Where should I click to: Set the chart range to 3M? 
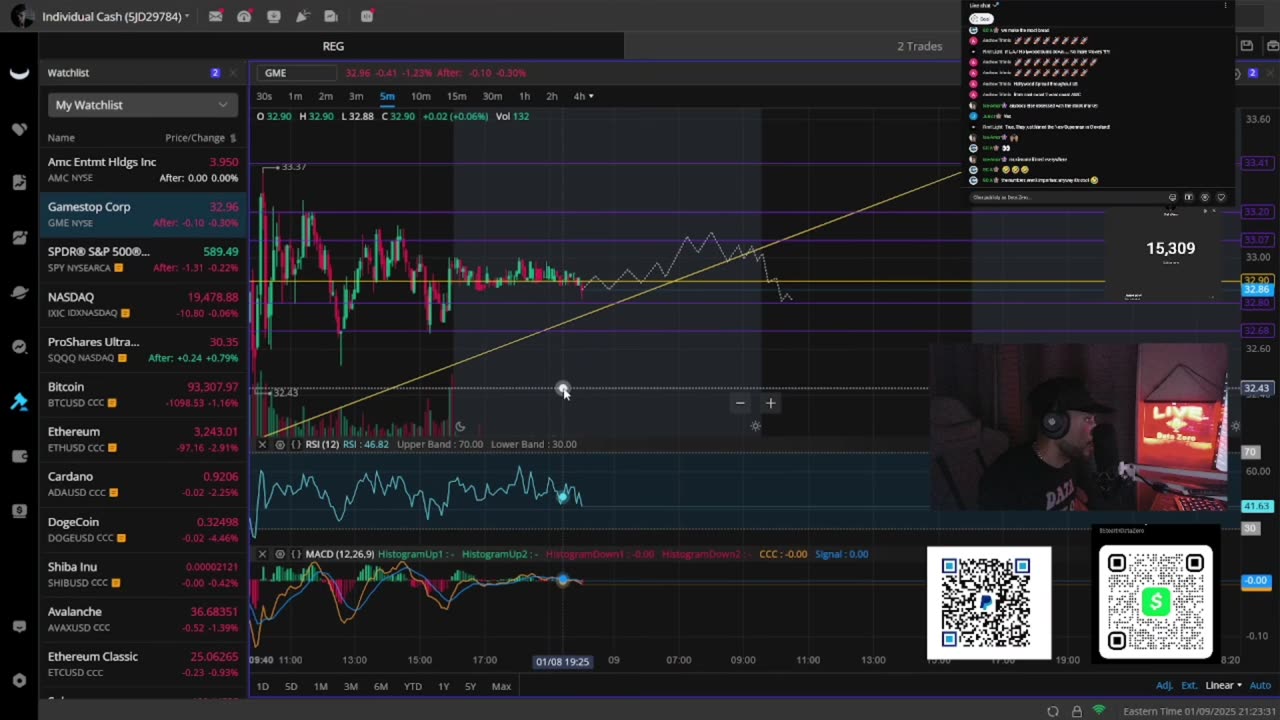(x=351, y=686)
